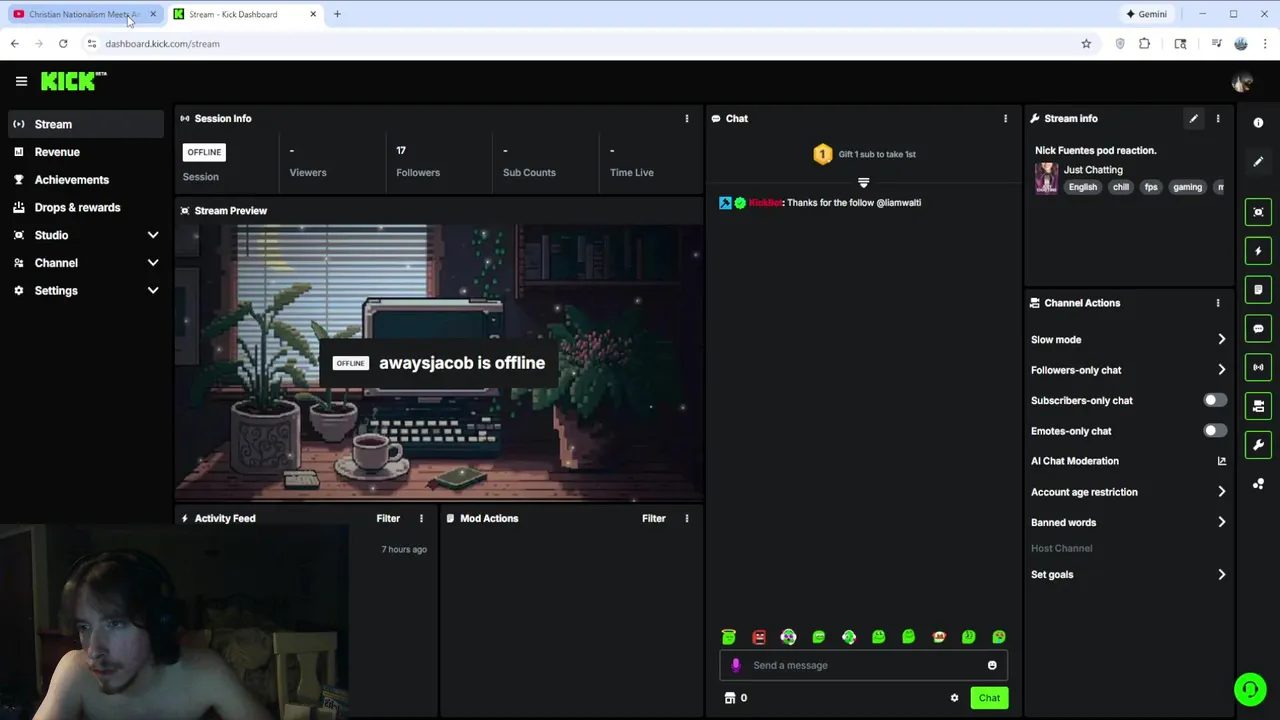1280x720 pixels.
Task: Open the profile avatar in the top-right corner
Action: click(x=1242, y=82)
